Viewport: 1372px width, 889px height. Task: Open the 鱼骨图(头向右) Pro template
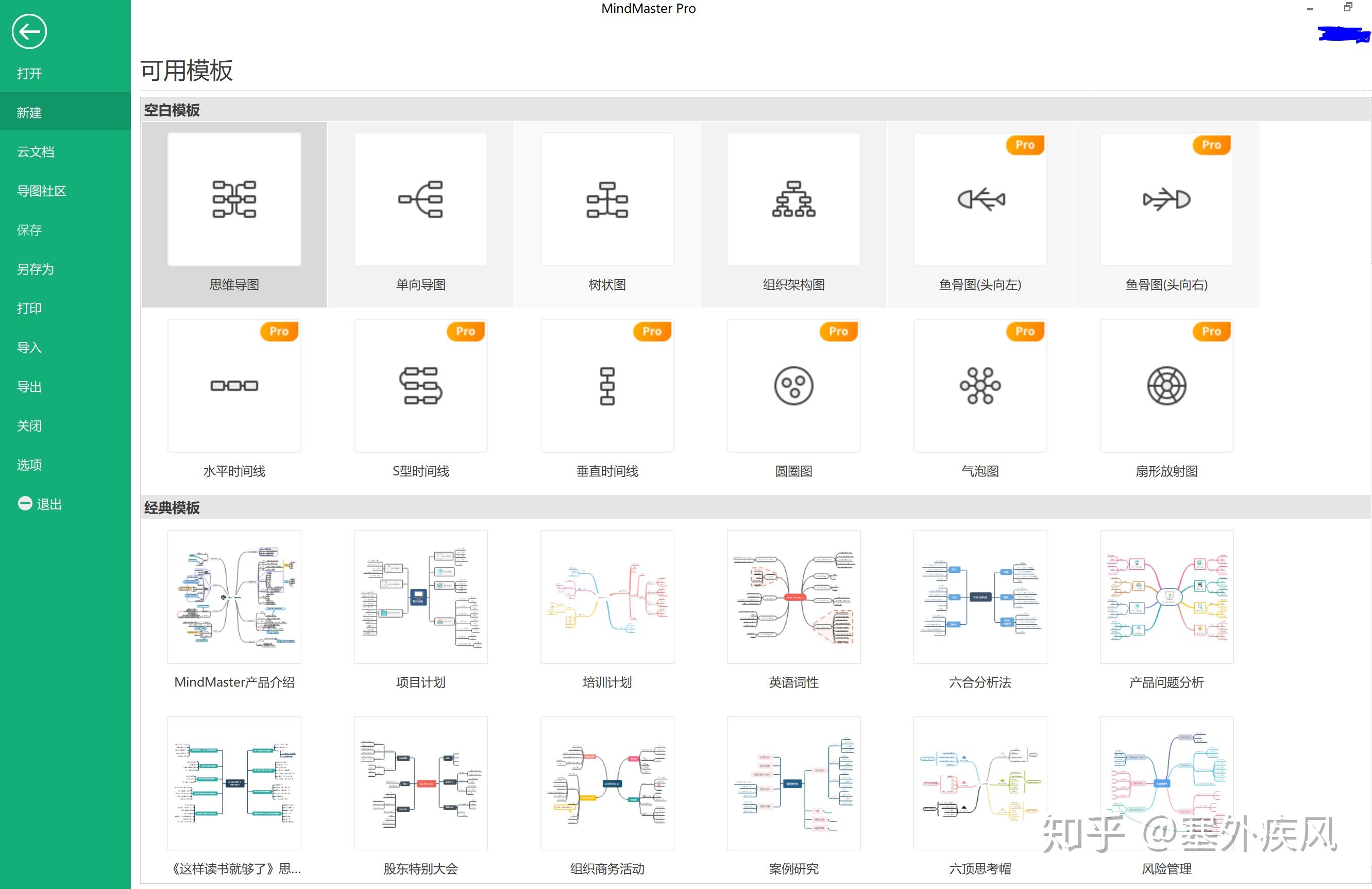[1166, 199]
